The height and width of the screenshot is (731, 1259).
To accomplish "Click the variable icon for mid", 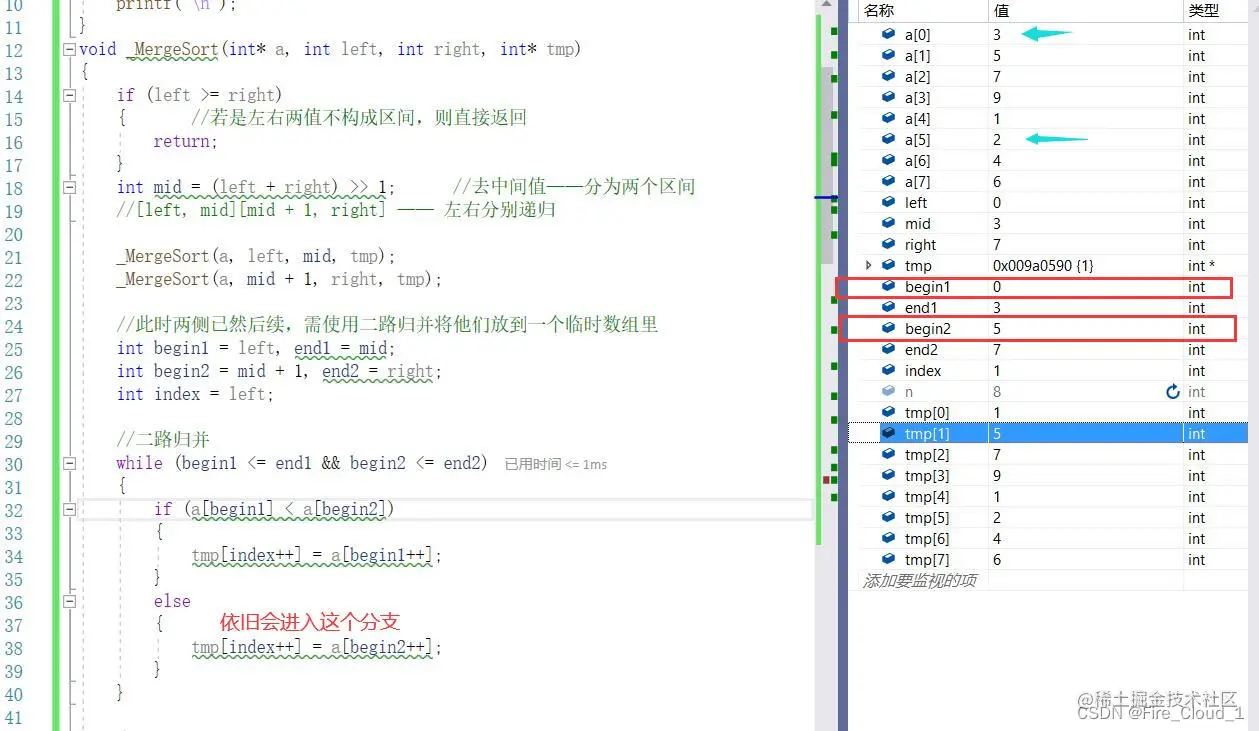I will (x=888, y=223).
